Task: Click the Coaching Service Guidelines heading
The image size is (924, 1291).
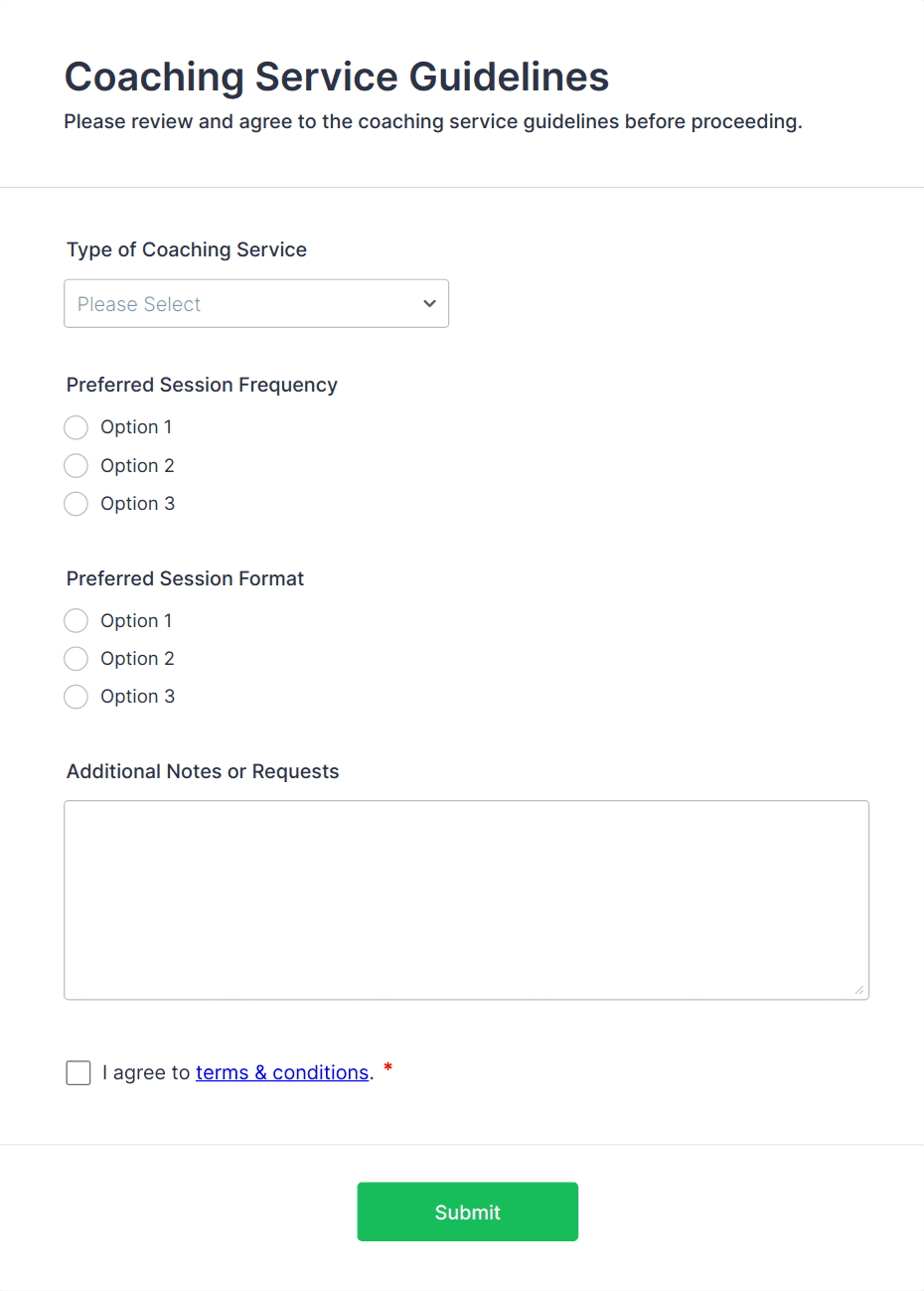Action: (x=336, y=77)
